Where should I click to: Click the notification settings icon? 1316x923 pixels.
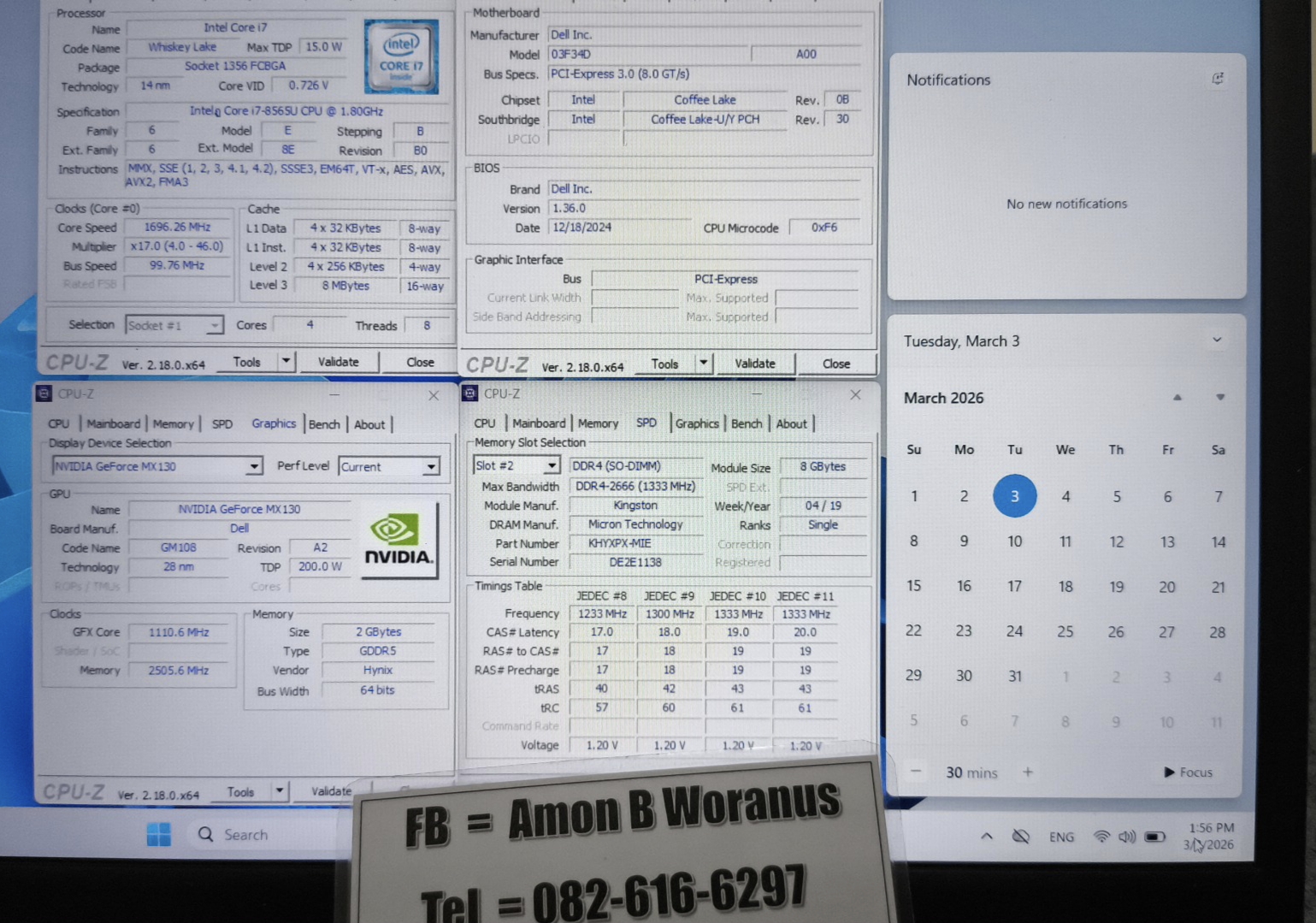coord(1218,79)
